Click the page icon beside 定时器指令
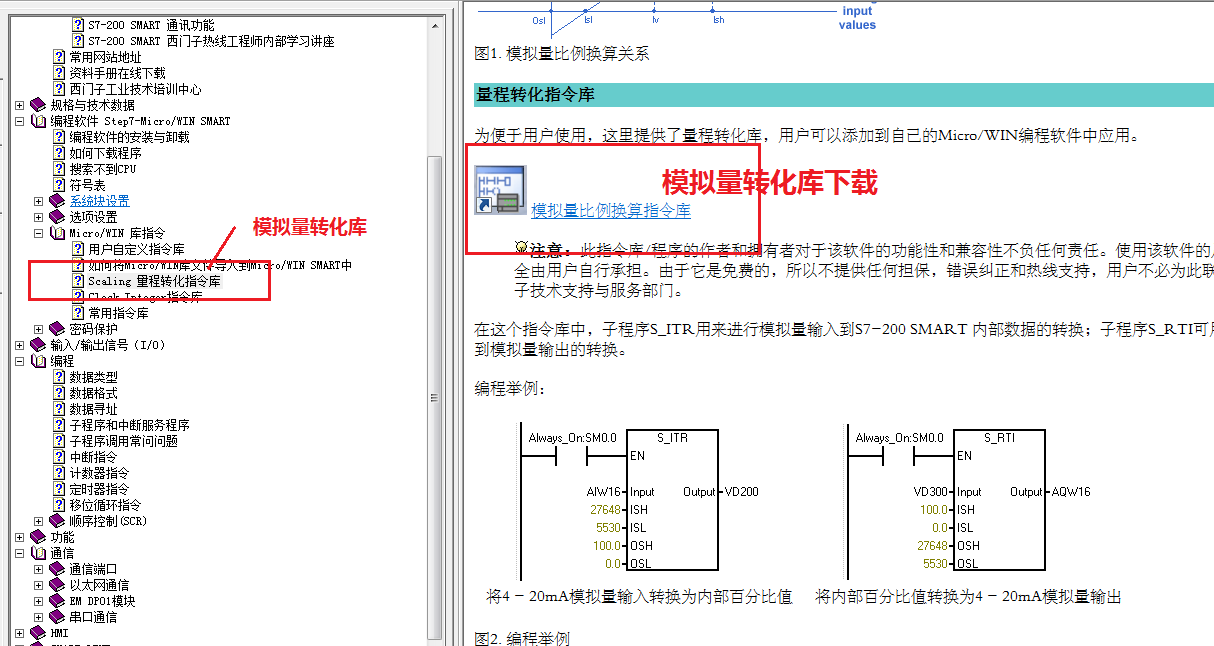 coord(59,489)
